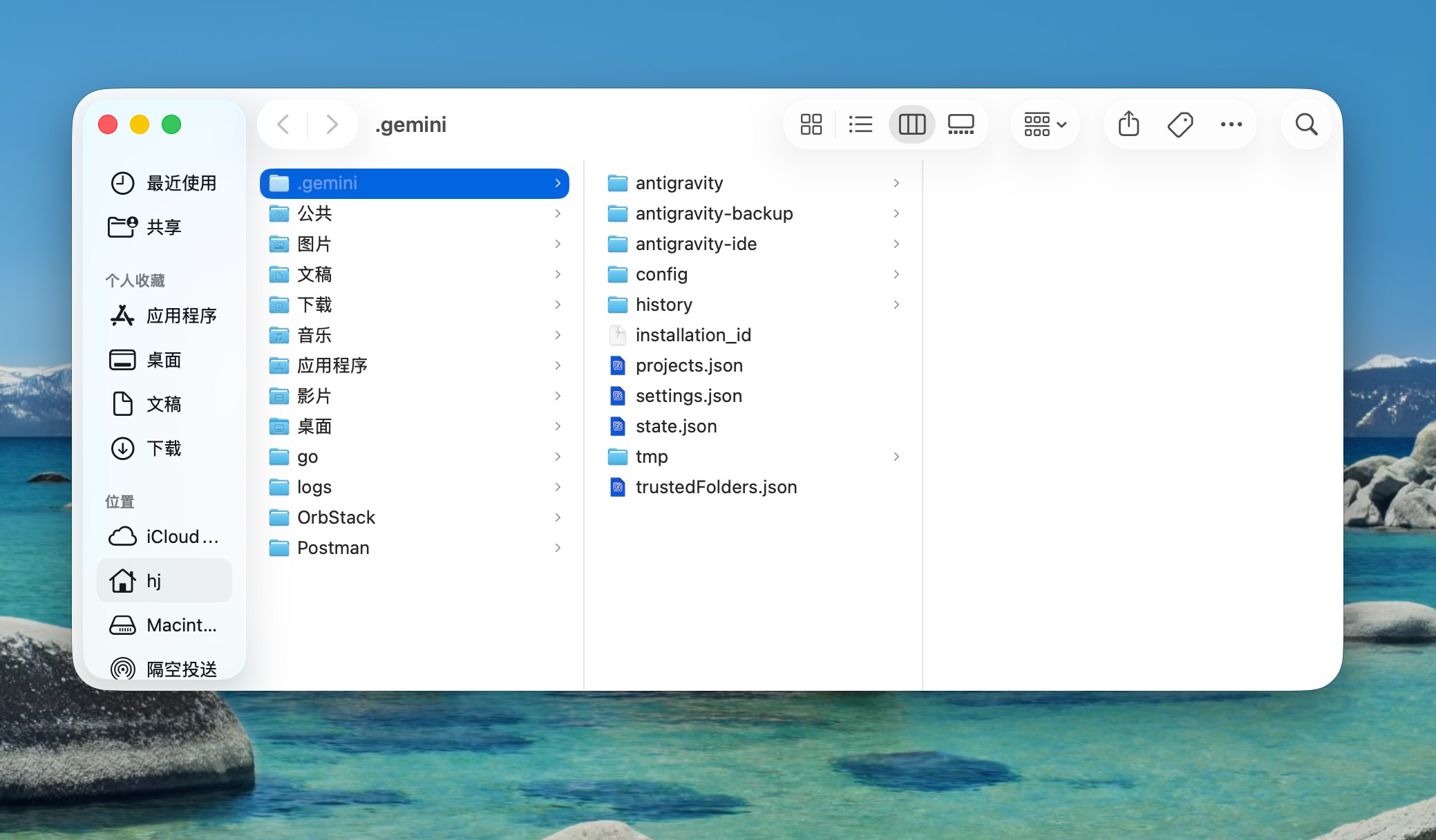Click the Share icon
This screenshot has width=1436, height=840.
[x=1128, y=124]
